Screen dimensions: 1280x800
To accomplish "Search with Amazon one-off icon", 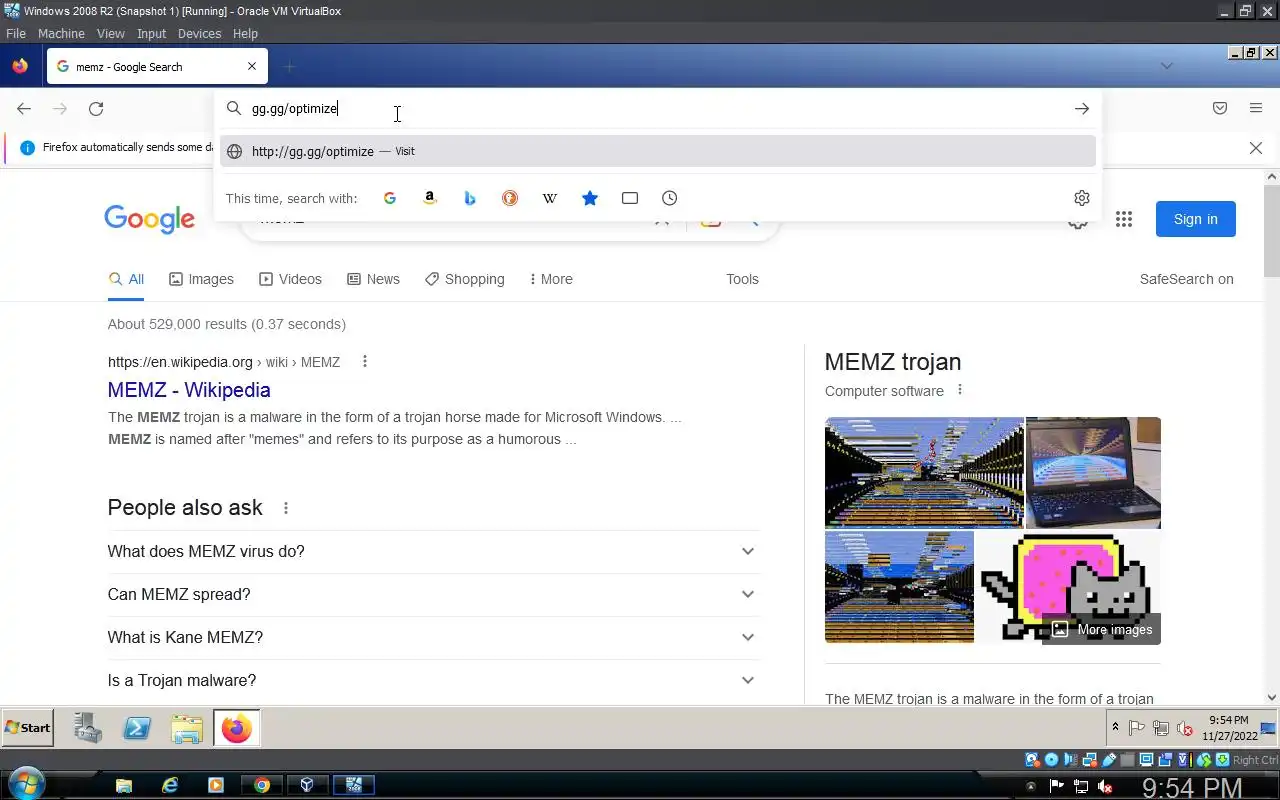I will (430, 198).
